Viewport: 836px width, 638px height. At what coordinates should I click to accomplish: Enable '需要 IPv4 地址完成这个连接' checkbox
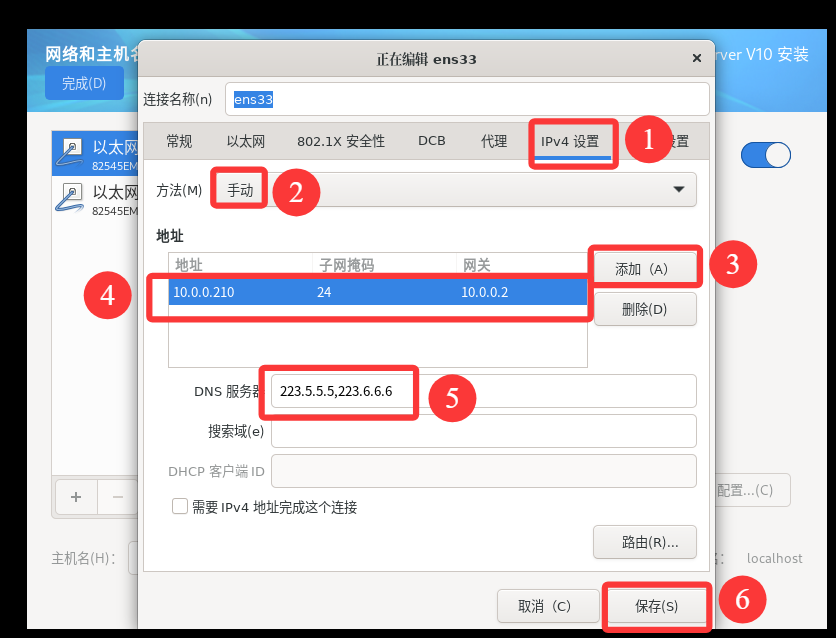pyautogui.click(x=180, y=507)
